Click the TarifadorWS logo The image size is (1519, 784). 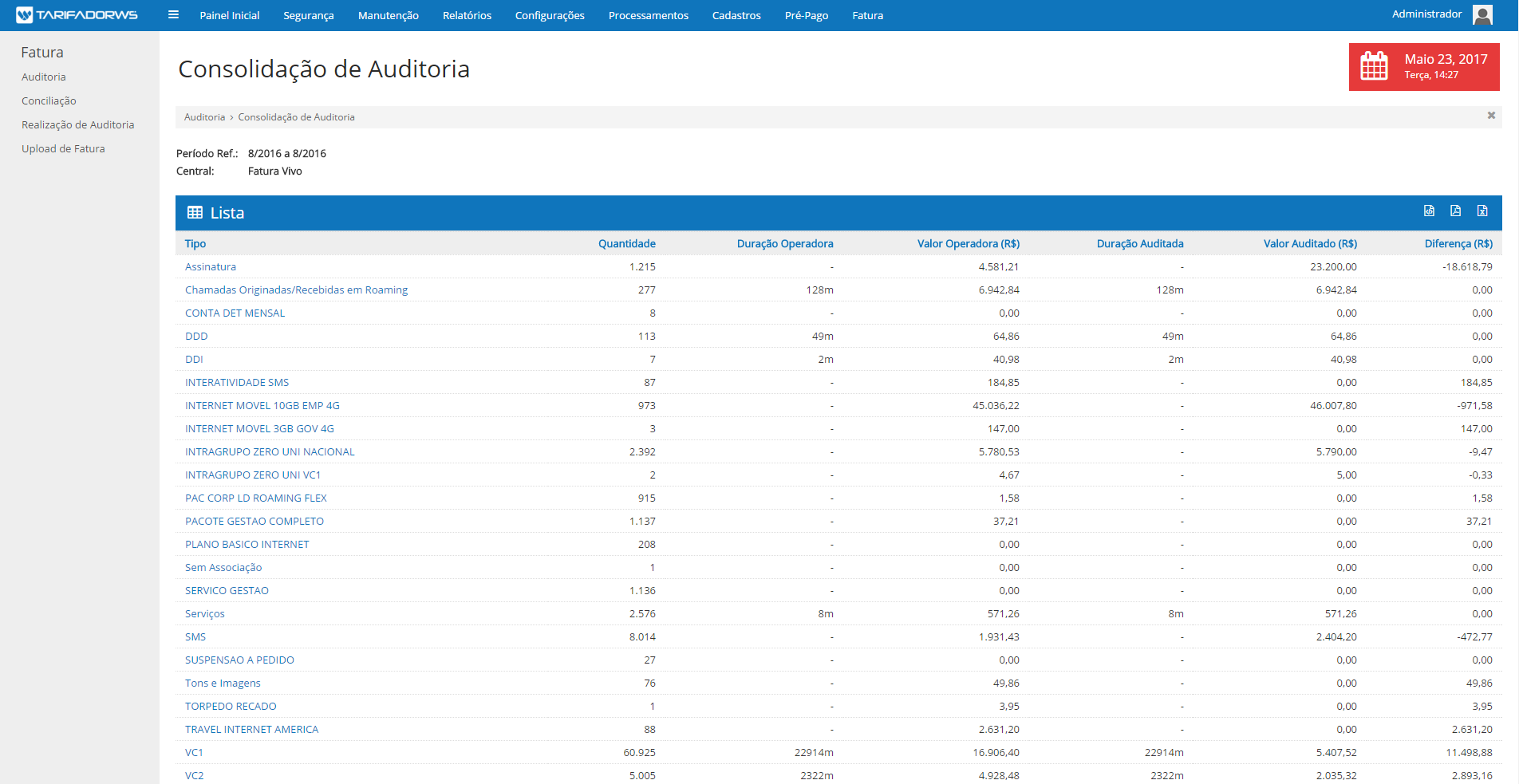click(x=77, y=15)
